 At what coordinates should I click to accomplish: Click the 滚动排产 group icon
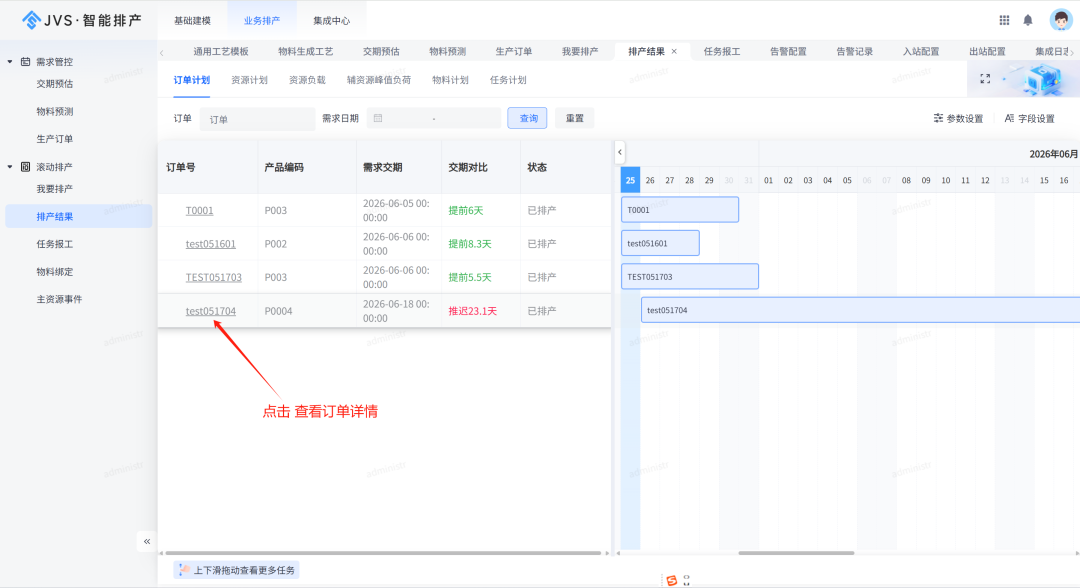[25, 167]
